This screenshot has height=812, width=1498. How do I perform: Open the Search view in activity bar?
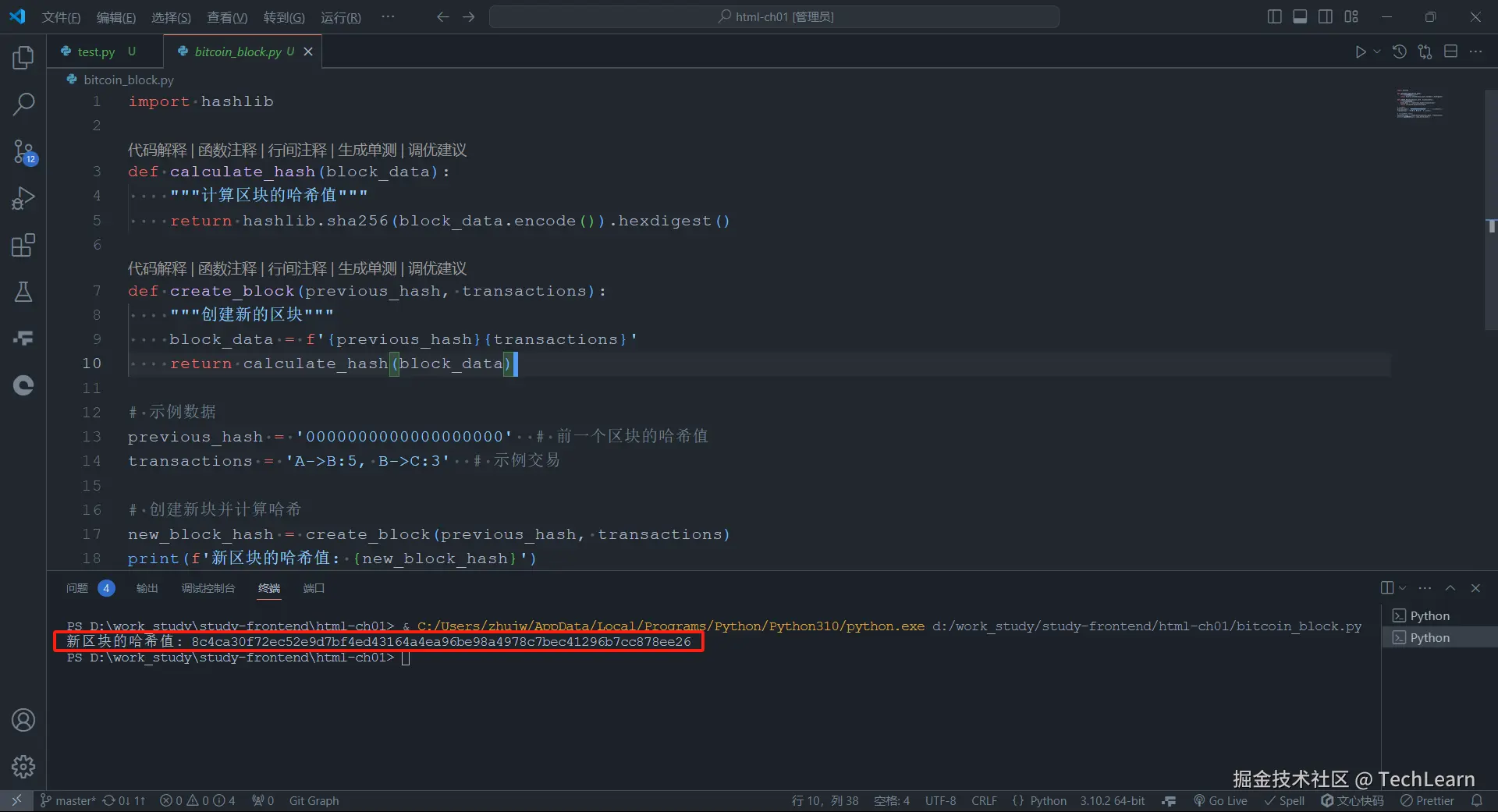23,104
